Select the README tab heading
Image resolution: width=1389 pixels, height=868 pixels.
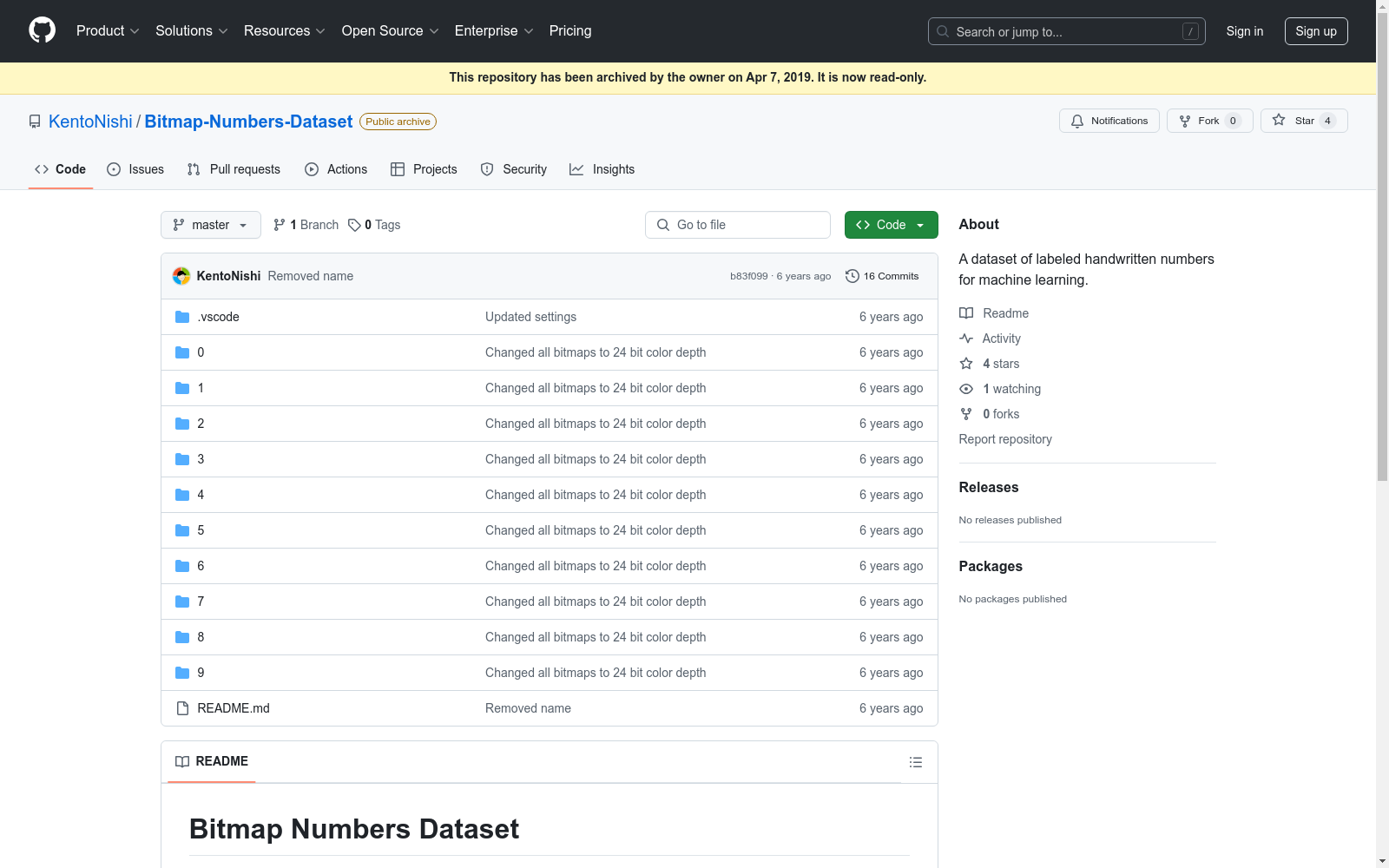pos(212,761)
